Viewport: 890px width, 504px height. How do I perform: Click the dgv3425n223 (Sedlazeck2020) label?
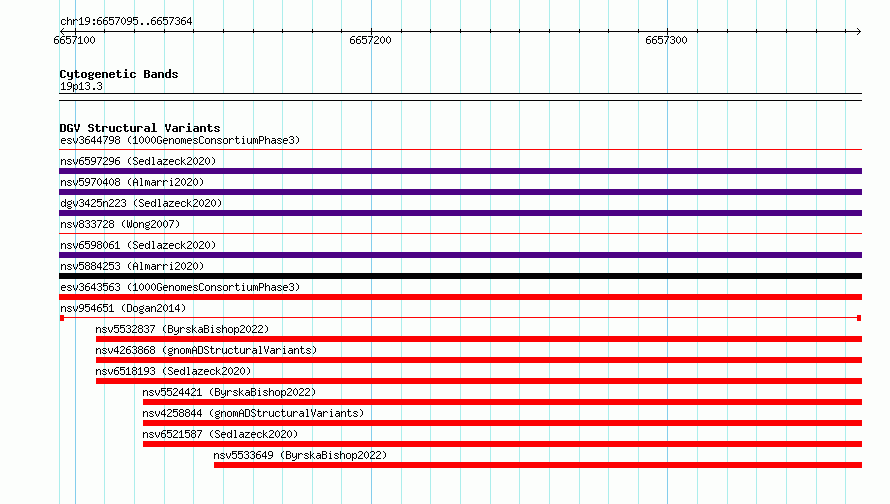point(141,203)
